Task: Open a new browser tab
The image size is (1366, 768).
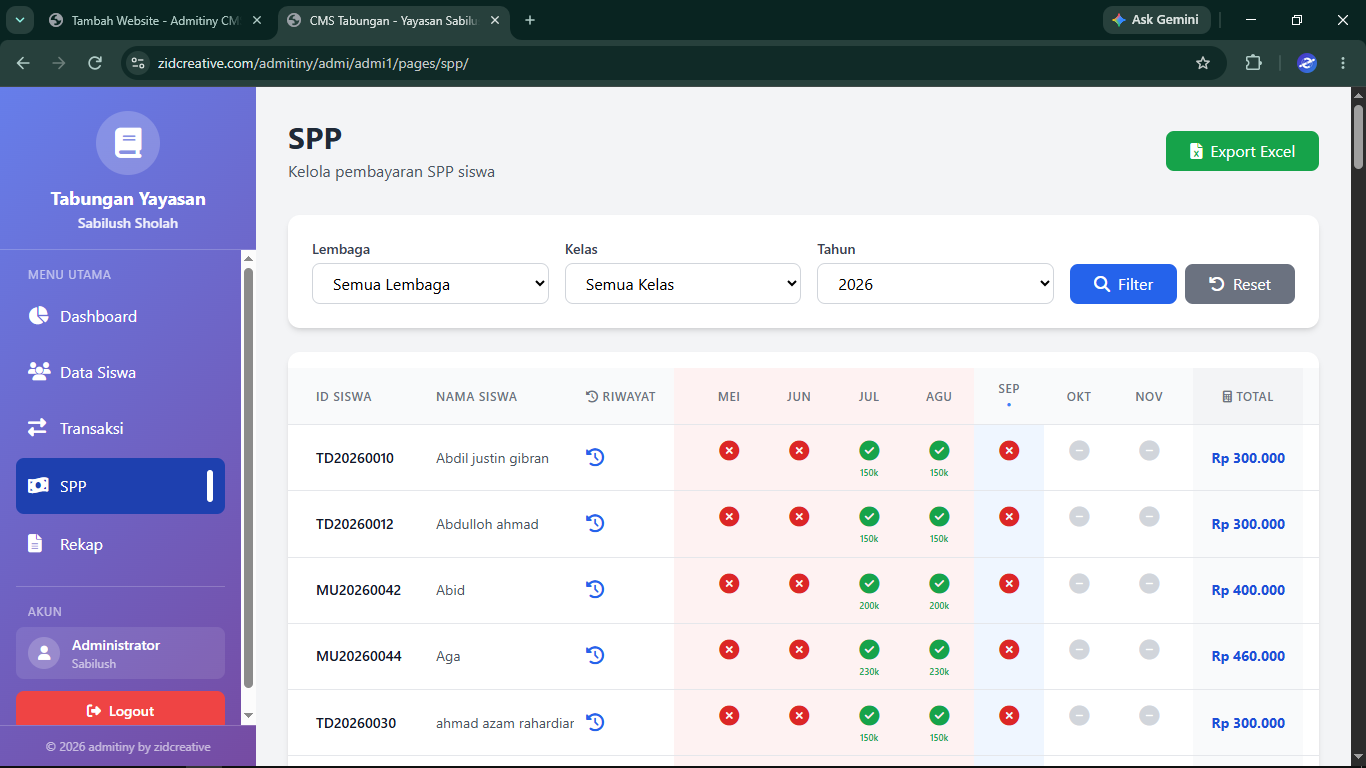Action: pos(530,20)
